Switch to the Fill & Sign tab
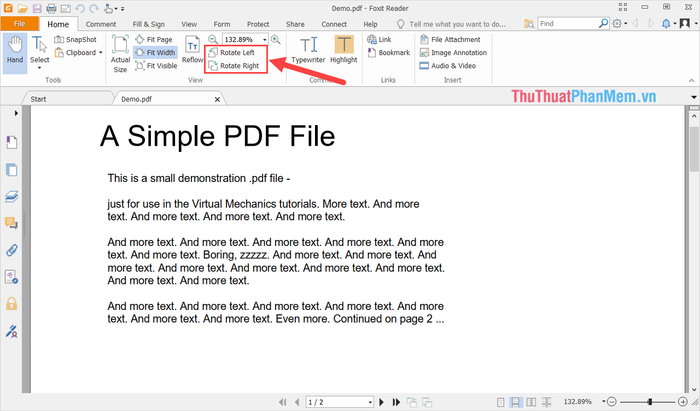 pyautogui.click(x=149, y=24)
